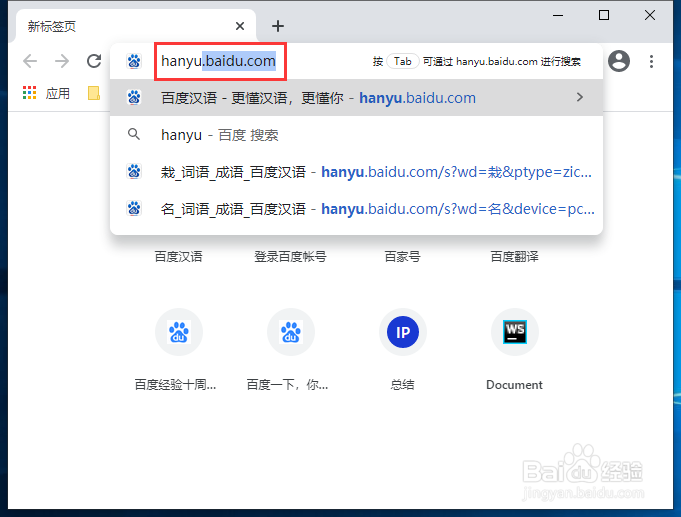Open 登录百度帐号 shortcut tile
Image resolution: width=681 pixels, height=517 pixels.
coord(291,257)
